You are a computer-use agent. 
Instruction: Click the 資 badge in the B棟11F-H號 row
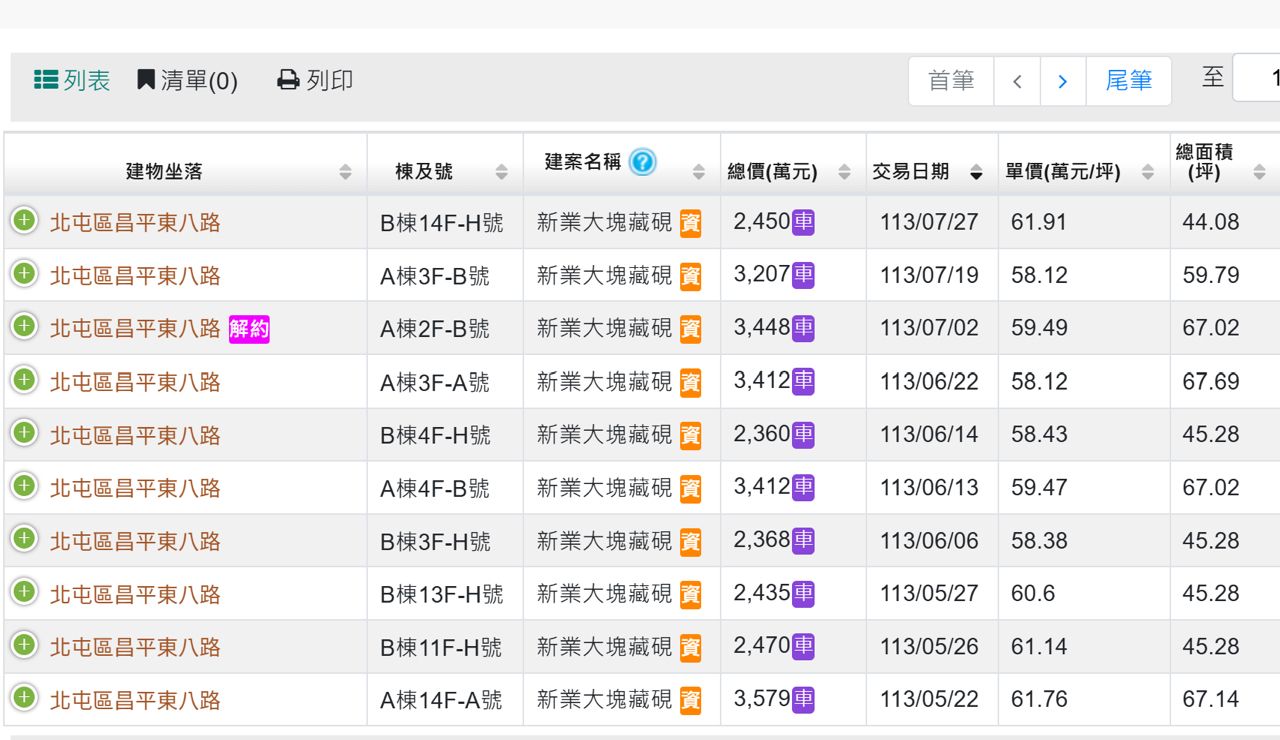[690, 647]
